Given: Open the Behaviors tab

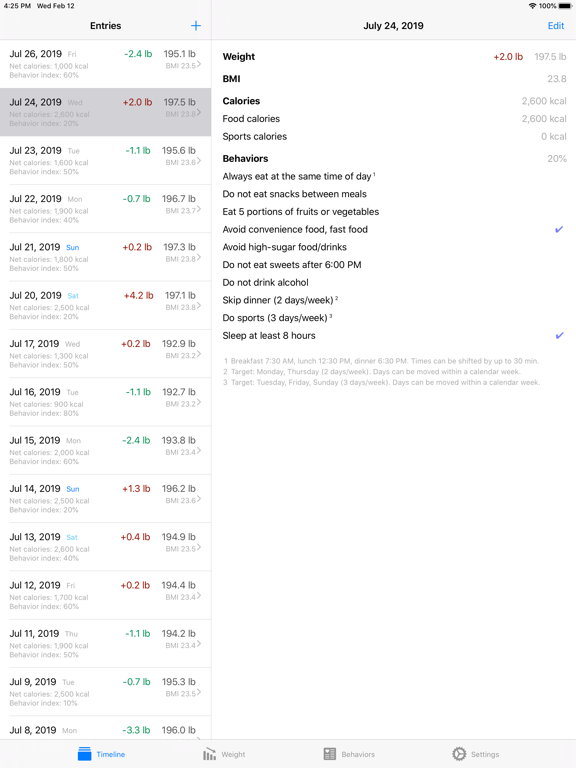Looking at the screenshot, I should [x=349, y=754].
